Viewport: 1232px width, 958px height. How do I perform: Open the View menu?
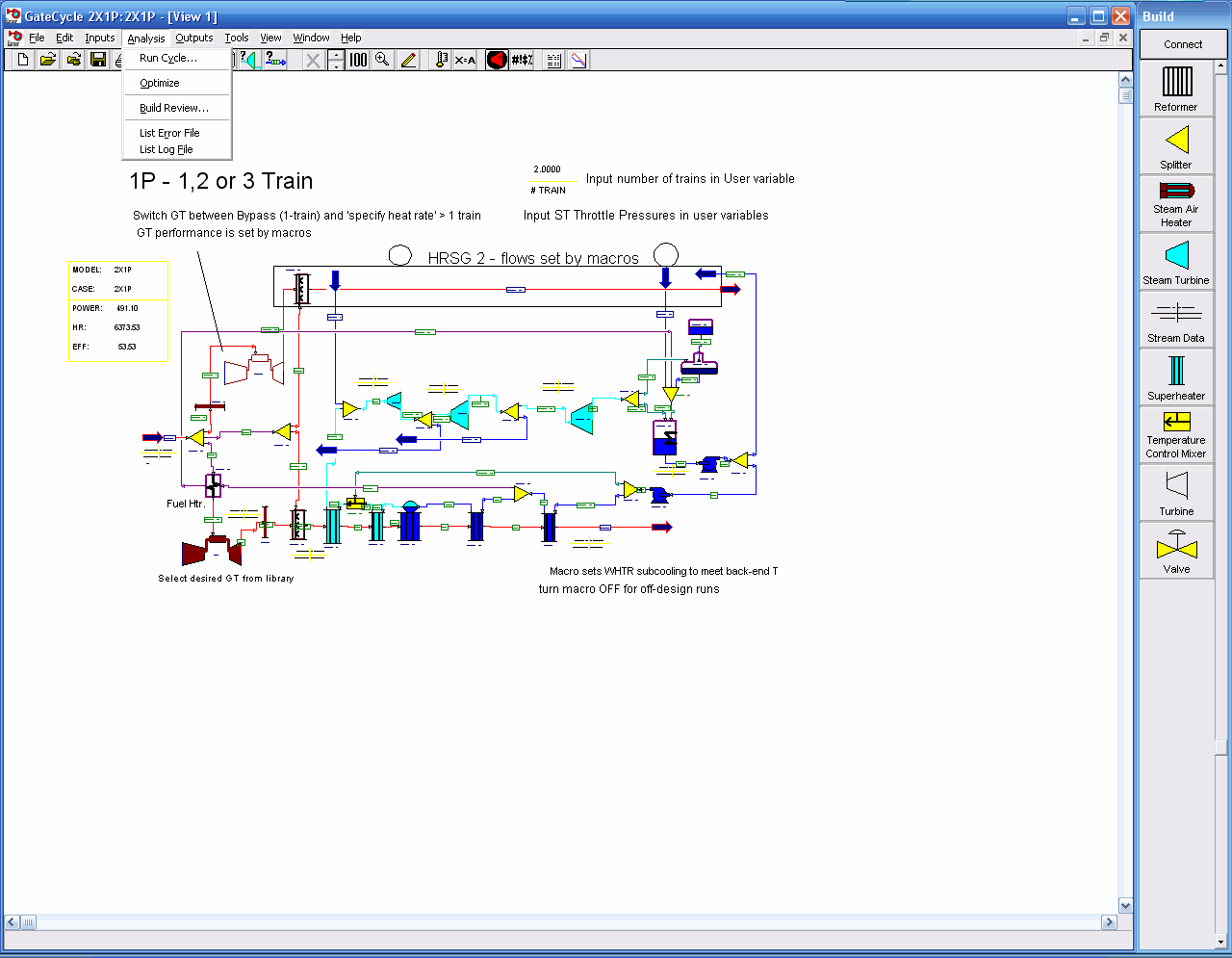[x=271, y=38]
